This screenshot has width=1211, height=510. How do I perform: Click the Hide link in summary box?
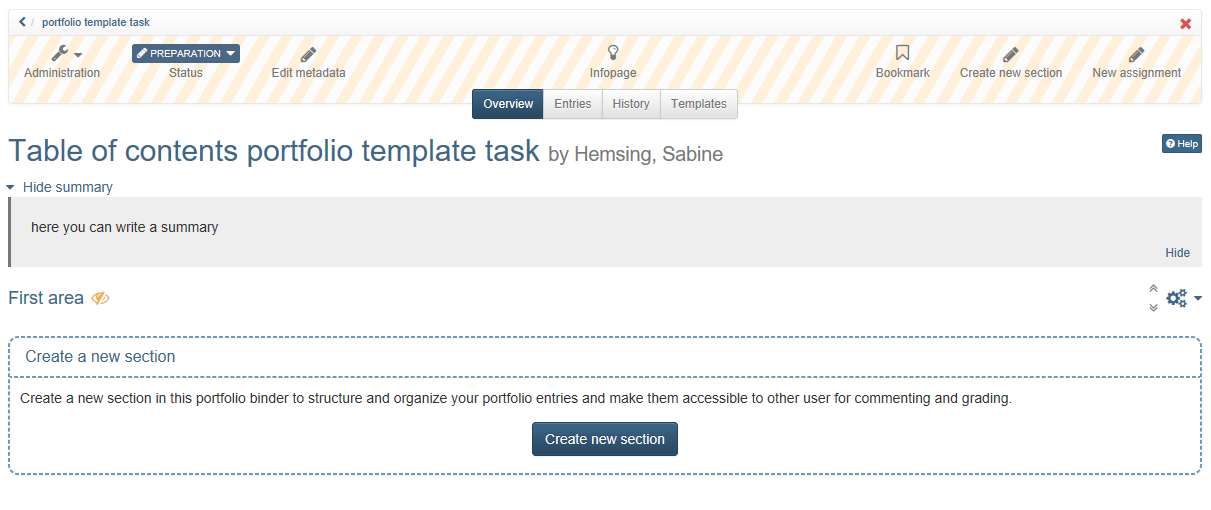point(1177,253)
